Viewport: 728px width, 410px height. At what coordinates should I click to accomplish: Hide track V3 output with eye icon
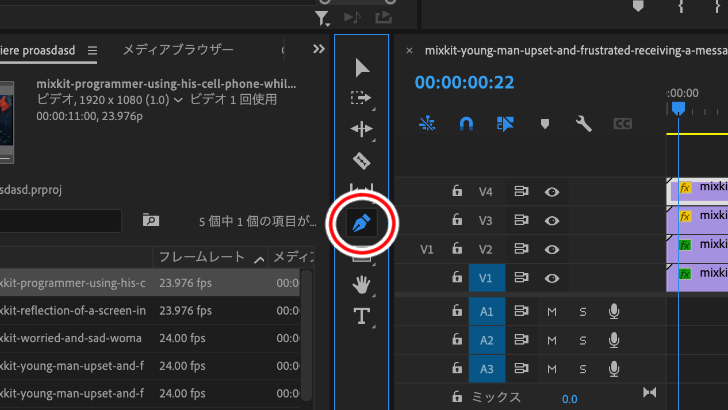(552, 221)
